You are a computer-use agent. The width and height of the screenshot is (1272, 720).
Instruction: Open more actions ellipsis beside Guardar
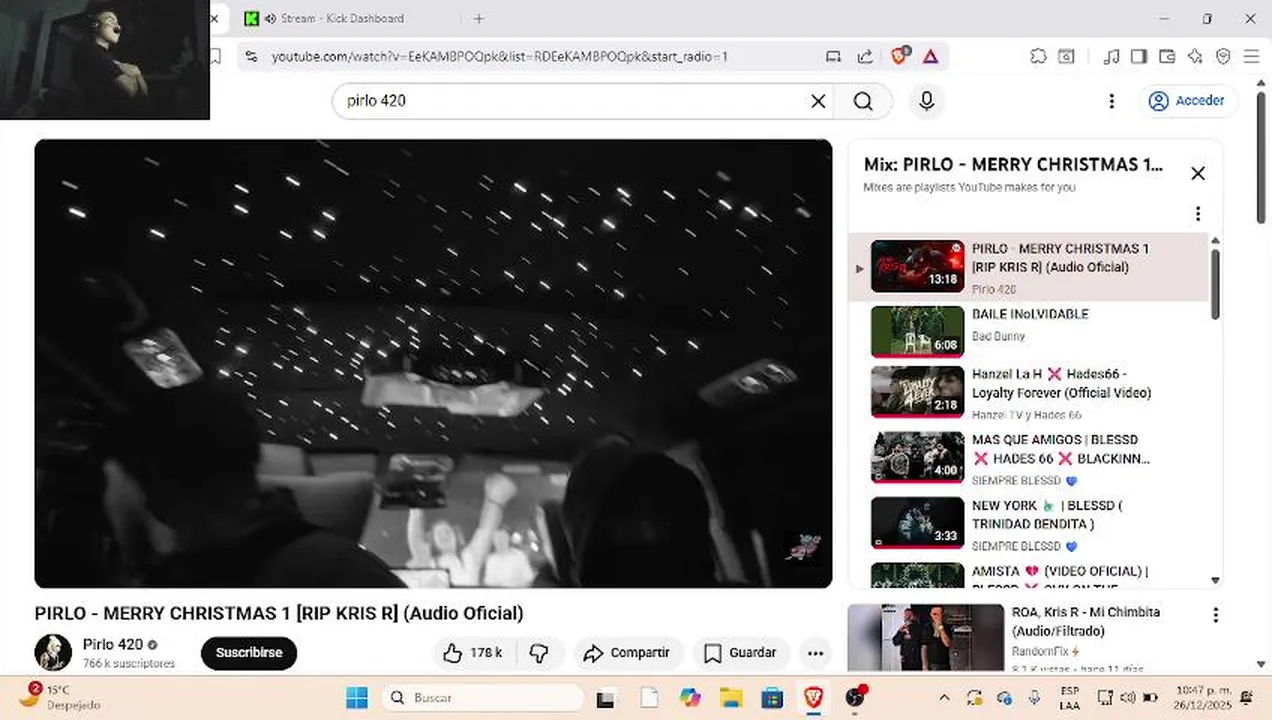pyautogui.click(x=815, y=653)
